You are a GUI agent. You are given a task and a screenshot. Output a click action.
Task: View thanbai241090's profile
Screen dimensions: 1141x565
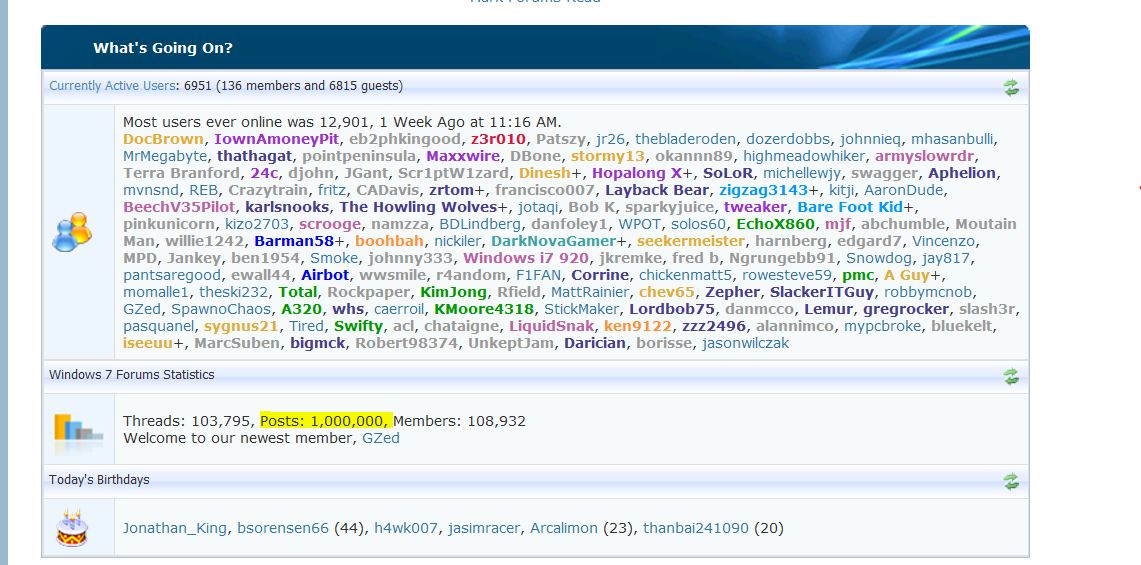pos(696,529)
